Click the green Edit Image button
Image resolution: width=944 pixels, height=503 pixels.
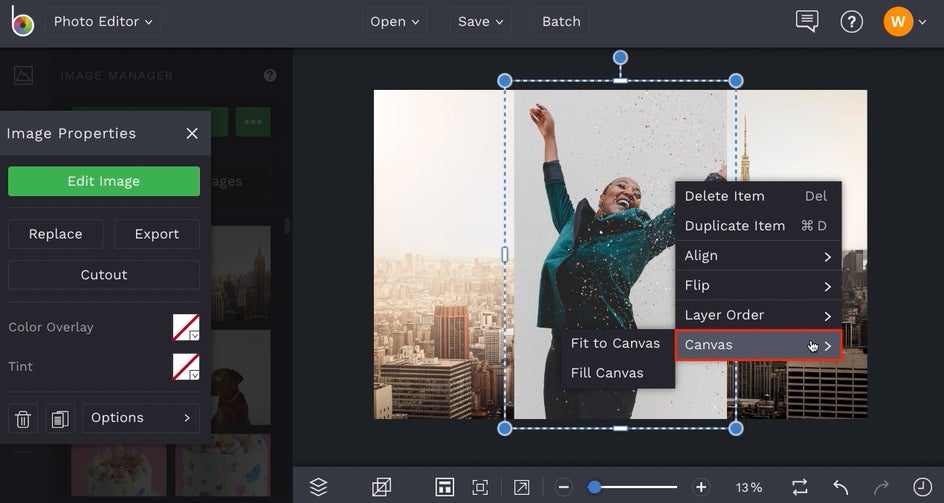coord(104,181)
